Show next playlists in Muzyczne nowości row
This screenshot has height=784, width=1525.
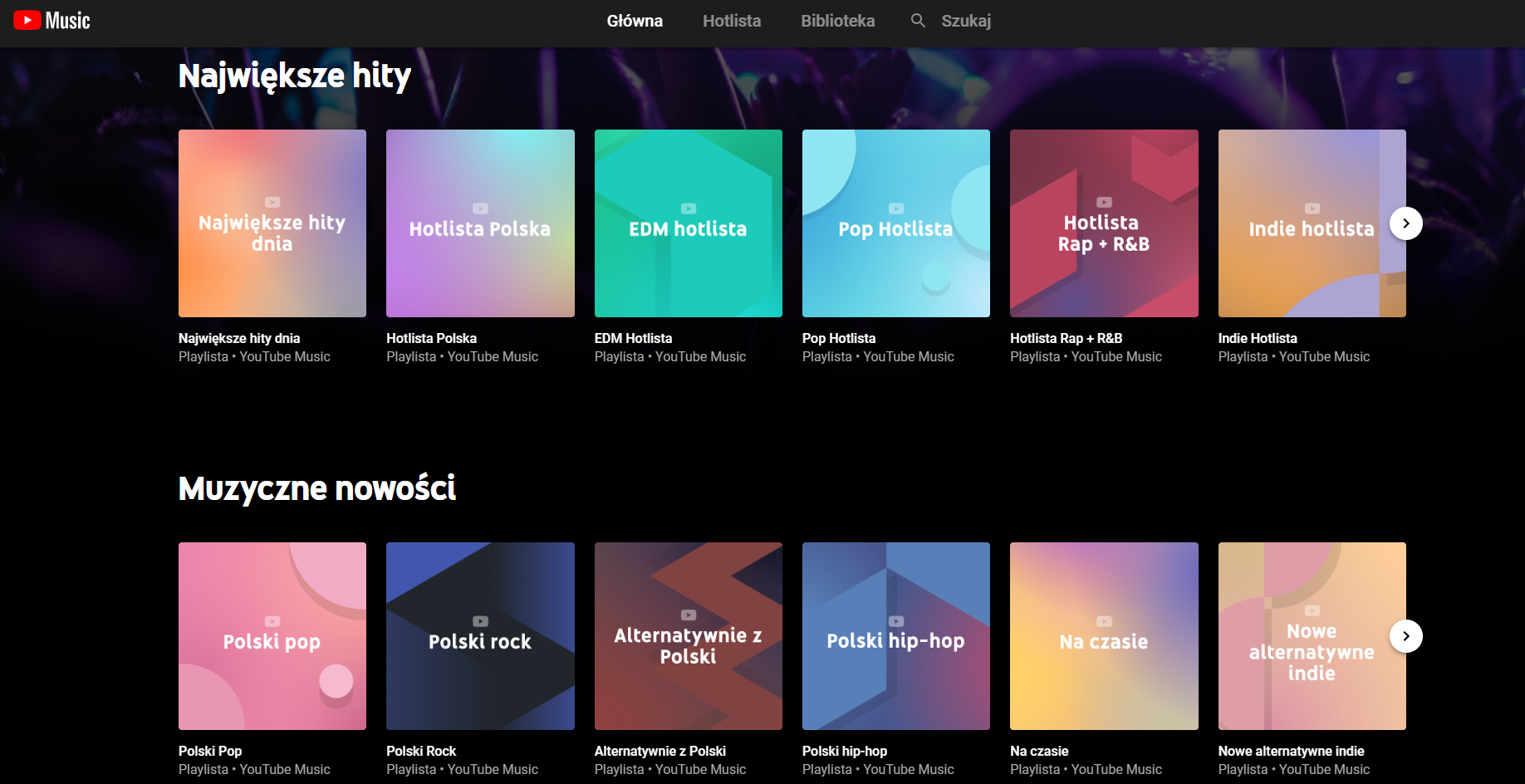click(x=1405, y=636)
